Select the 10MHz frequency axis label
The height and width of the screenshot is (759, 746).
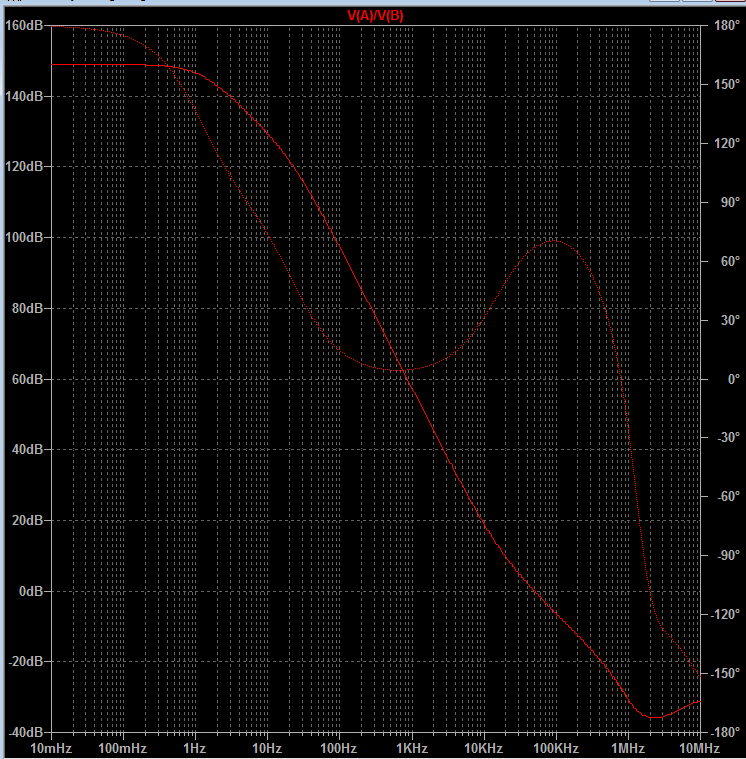tap(699, 748)
